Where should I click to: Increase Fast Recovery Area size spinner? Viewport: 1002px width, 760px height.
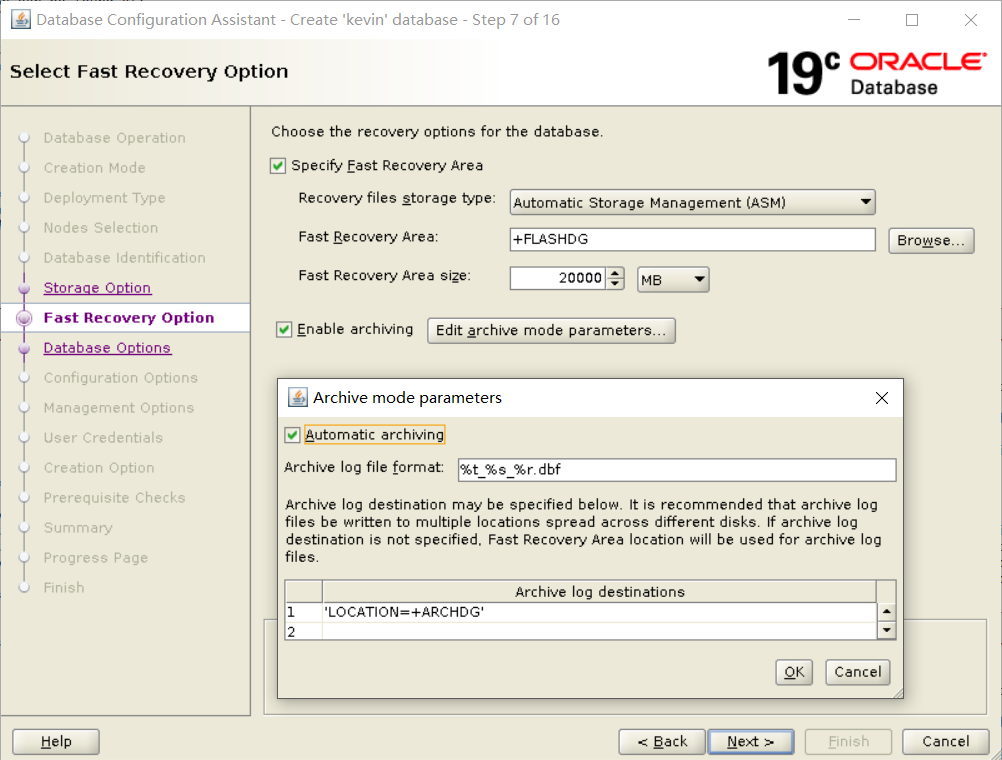coord(615,273)
